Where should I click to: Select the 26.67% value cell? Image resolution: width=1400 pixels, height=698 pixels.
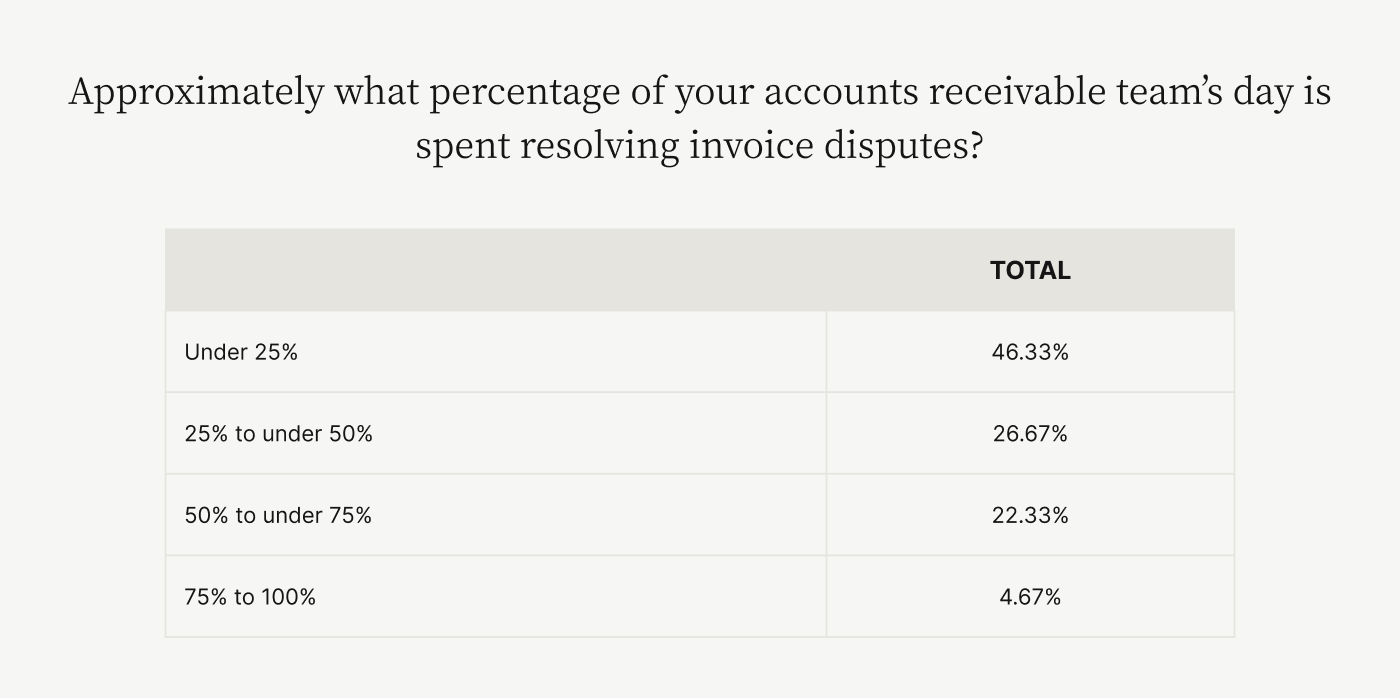(x=1030, y=434)
